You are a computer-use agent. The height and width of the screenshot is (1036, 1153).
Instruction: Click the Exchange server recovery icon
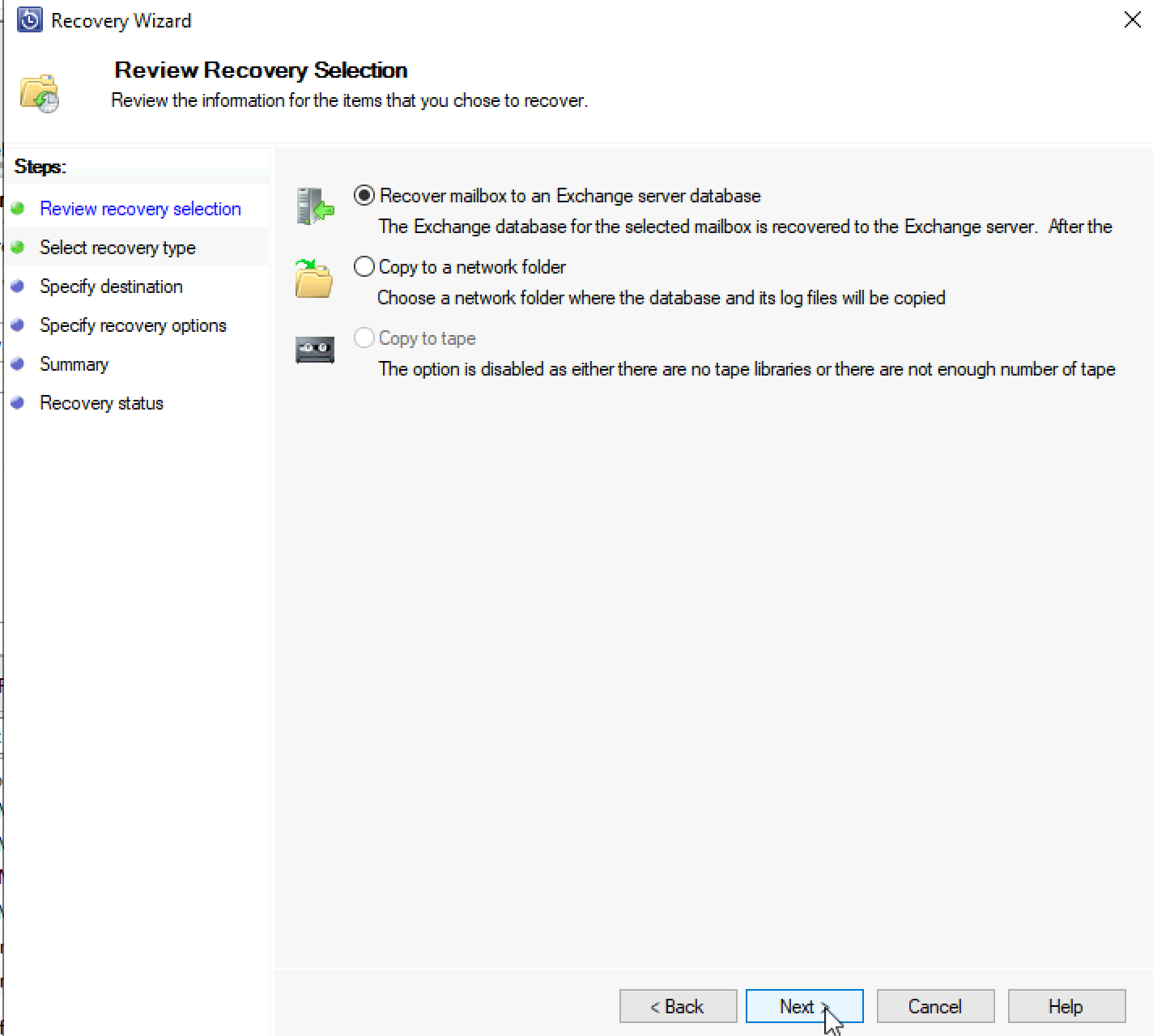tap(315, 206)
